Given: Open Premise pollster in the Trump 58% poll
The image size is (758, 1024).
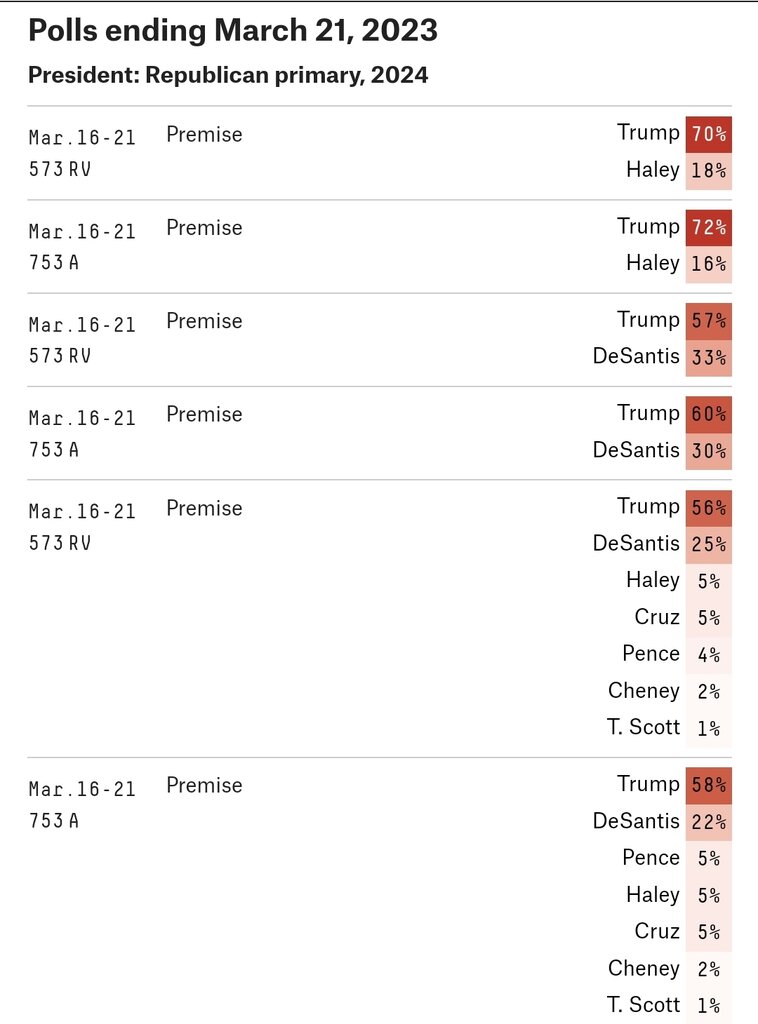Looking at the screenshot, I should point(204,785).
